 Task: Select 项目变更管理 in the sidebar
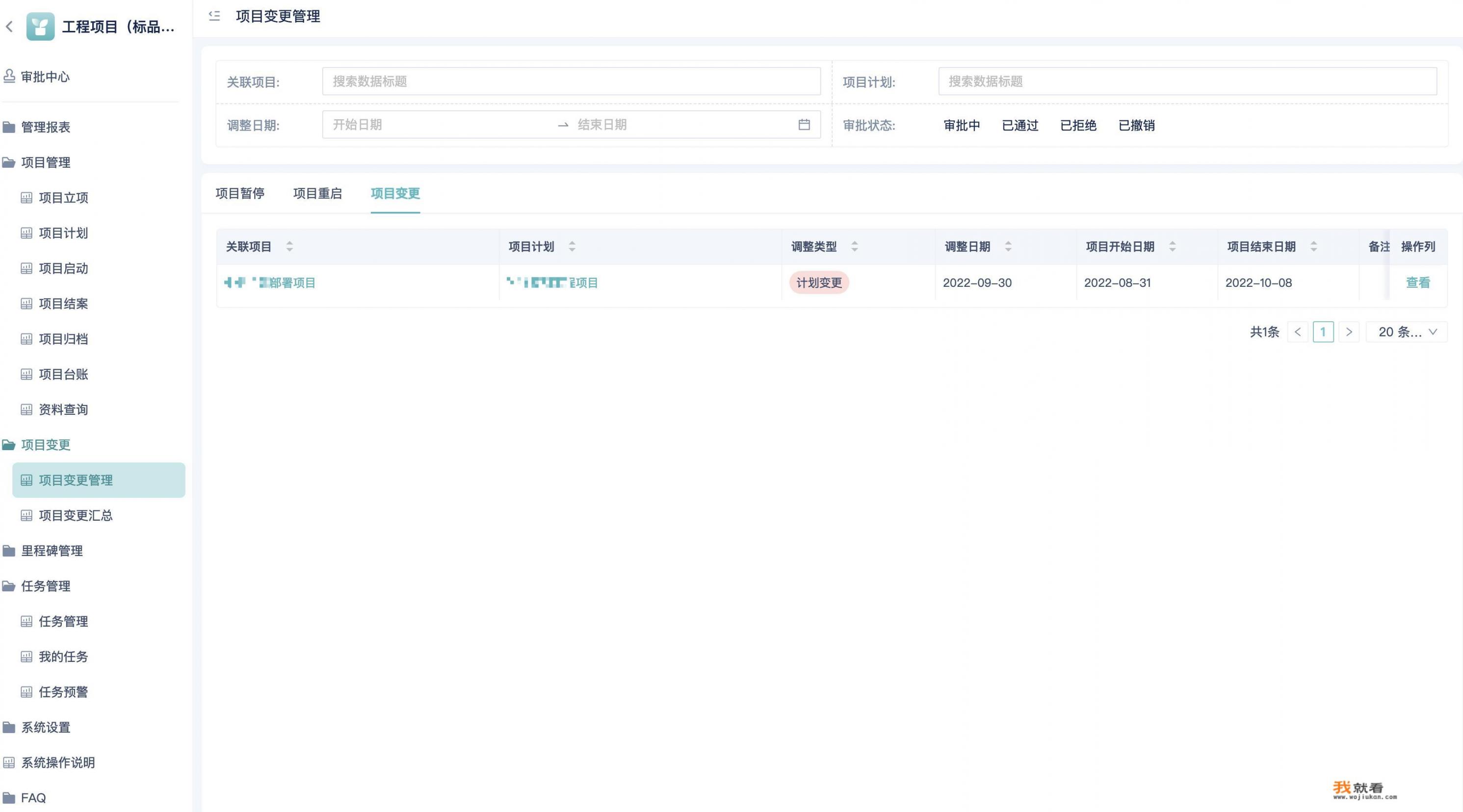pyautogui.click(x=99, y=480)
